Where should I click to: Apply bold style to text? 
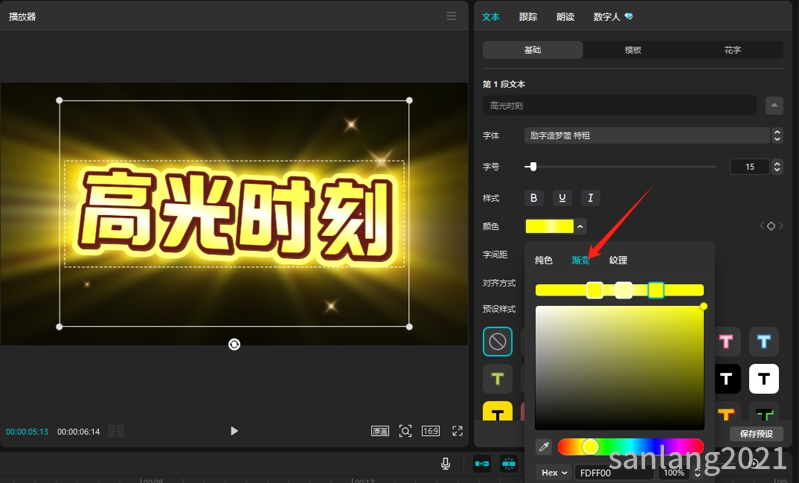tap(534, 198)
